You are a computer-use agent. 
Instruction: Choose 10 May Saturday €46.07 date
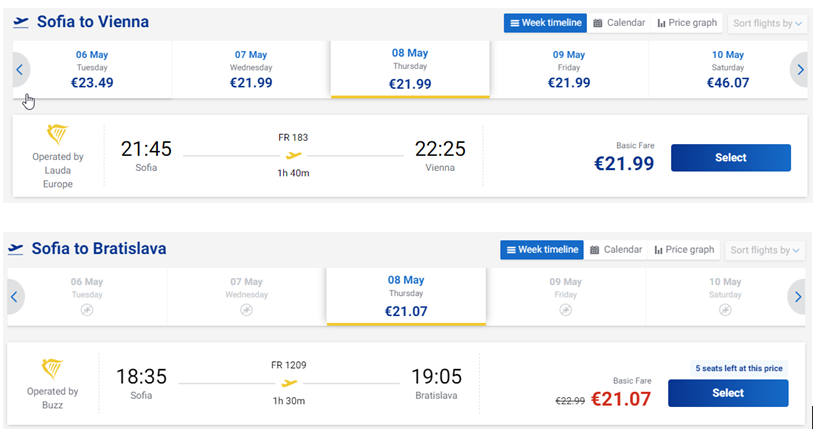[728, 69]
